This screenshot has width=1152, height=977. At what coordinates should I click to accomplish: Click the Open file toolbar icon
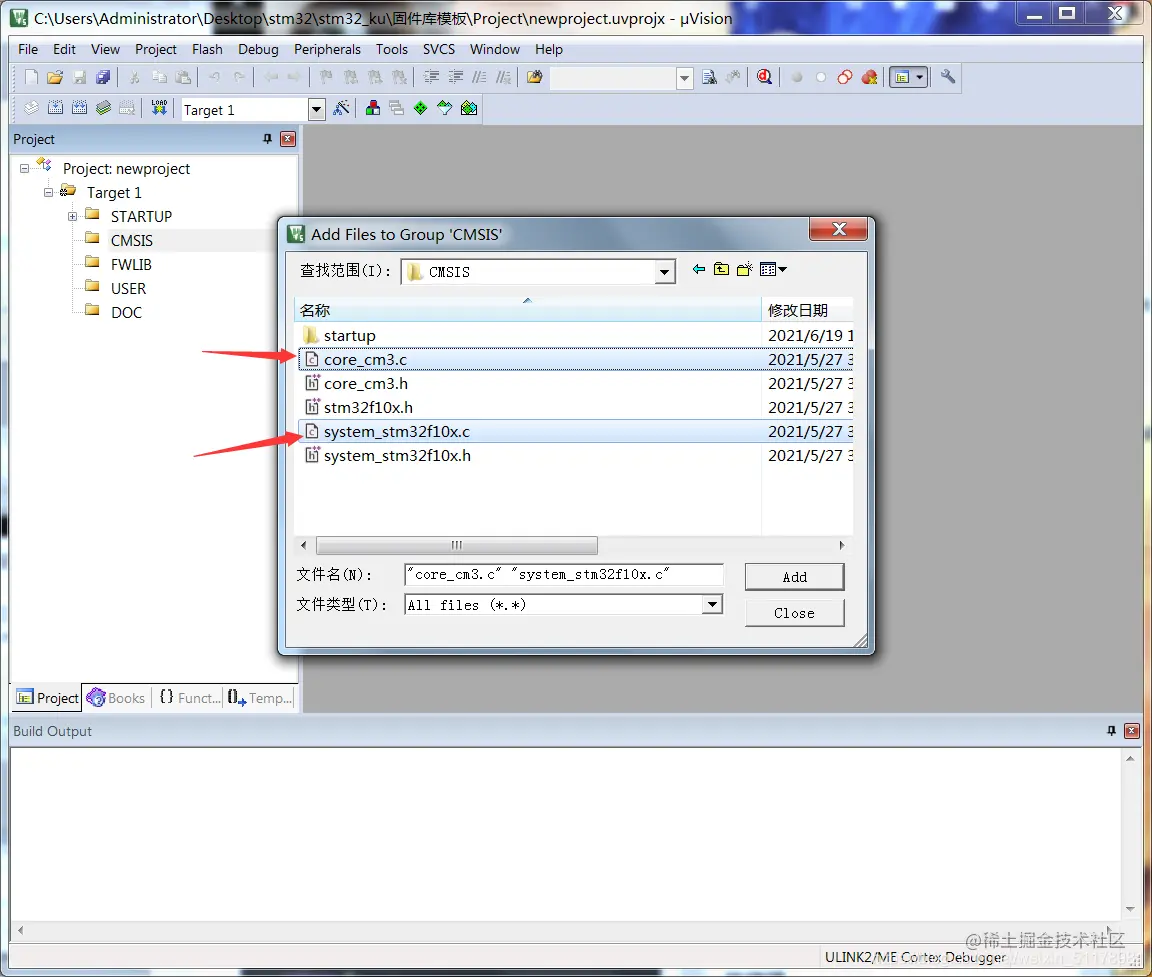55,77
